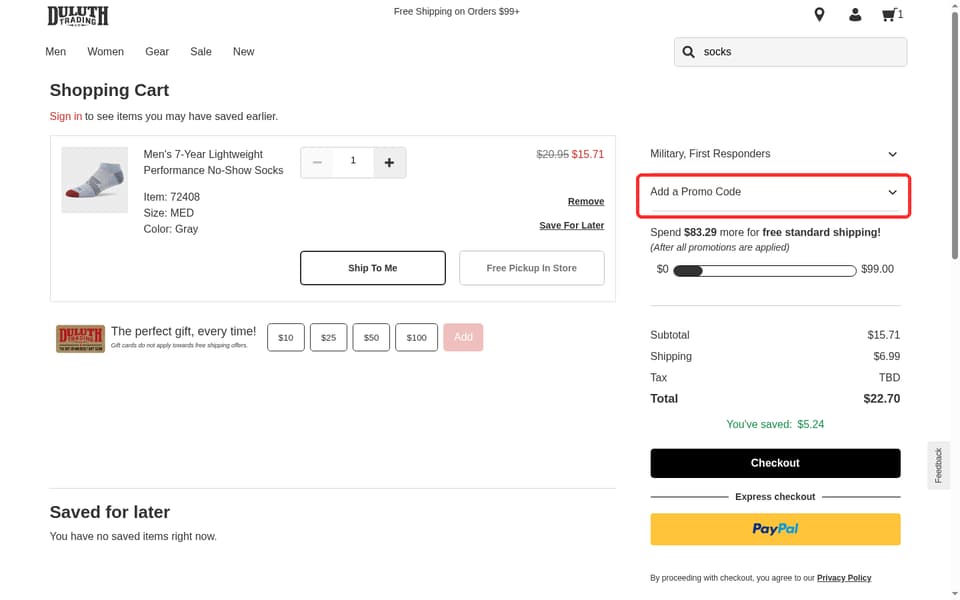
Task: Click Free Shipping on Orders $99+ banner
Action: pyautogui.click(x=456, y=12)
